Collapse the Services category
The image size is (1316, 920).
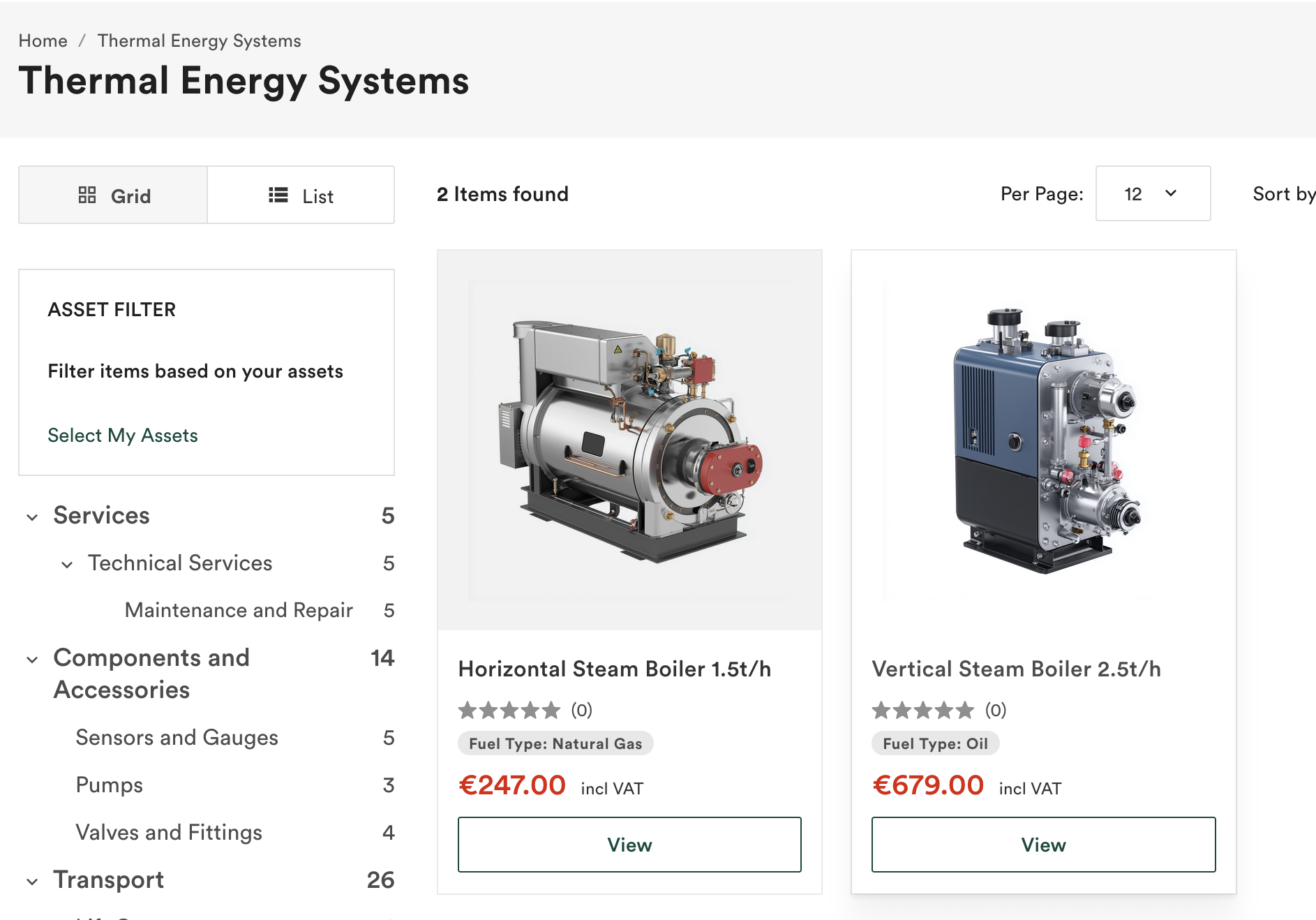click(31, 517)
